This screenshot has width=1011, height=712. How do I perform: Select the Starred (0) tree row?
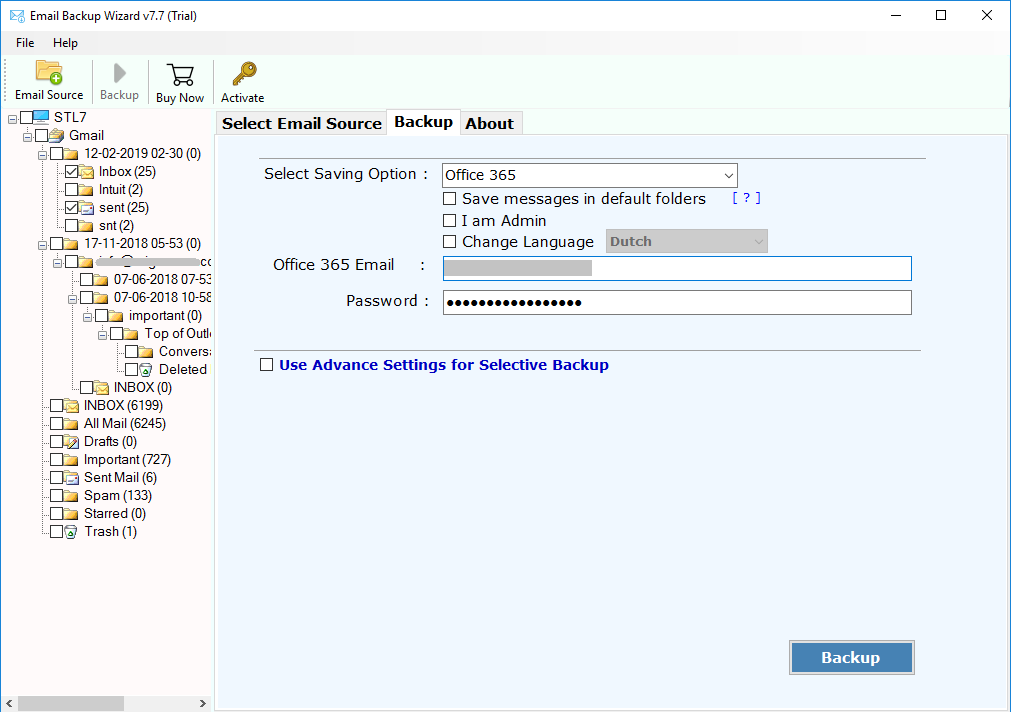click(x=115, y=514)
